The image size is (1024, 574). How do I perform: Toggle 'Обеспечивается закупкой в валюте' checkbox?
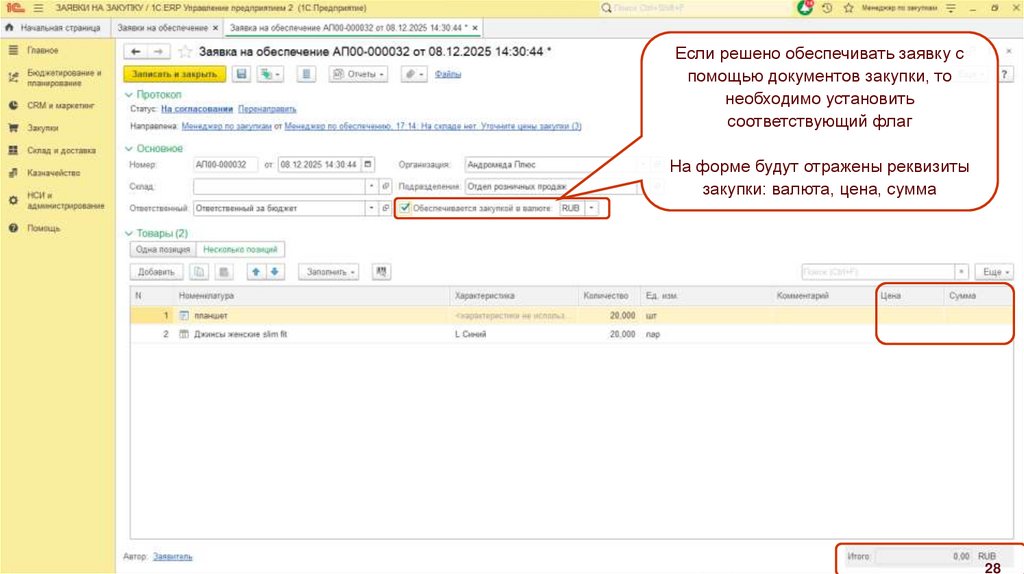coord(404,208)
